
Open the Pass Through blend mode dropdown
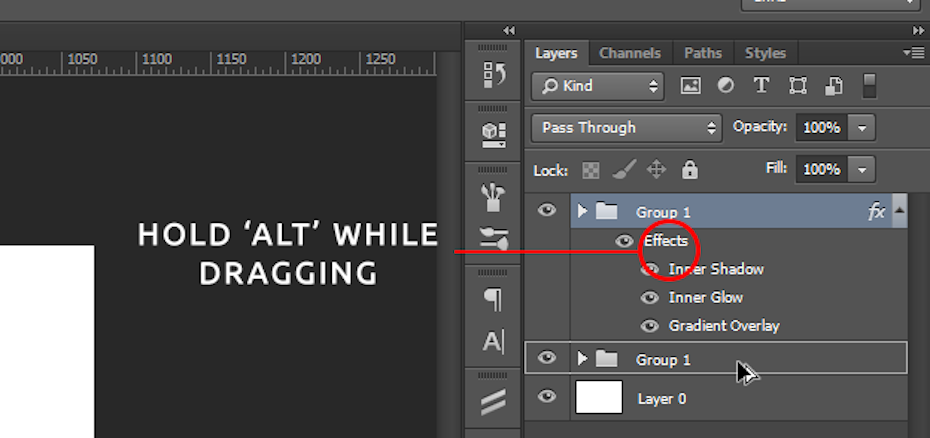(629, 128)
